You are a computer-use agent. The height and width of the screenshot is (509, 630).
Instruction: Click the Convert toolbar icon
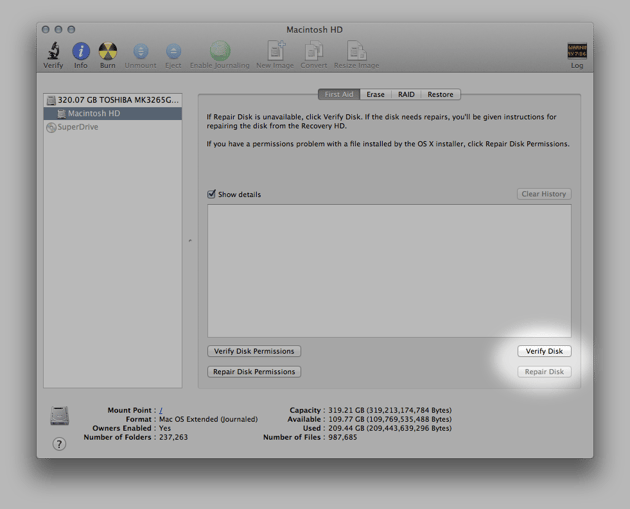click(314, 55)
